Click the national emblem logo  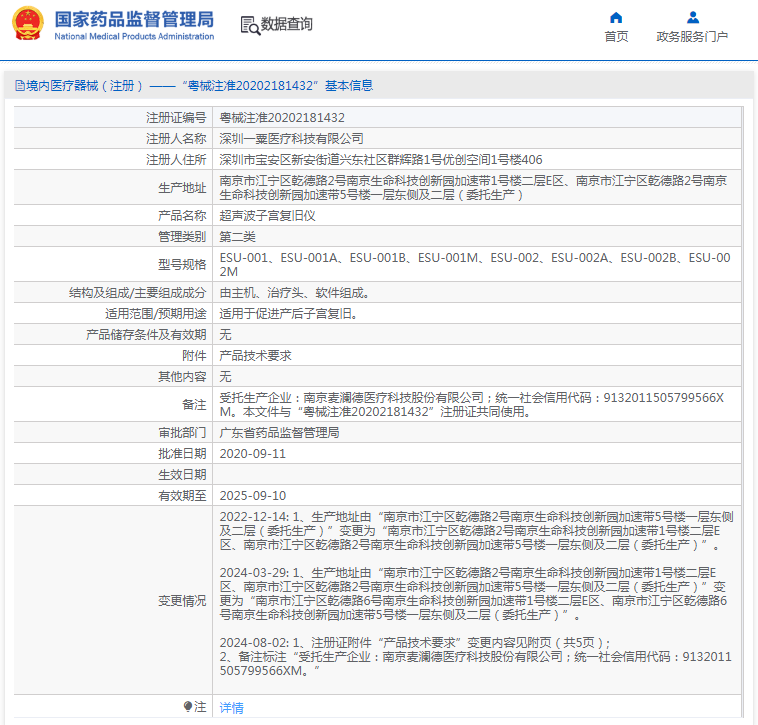tap(28, 25)
